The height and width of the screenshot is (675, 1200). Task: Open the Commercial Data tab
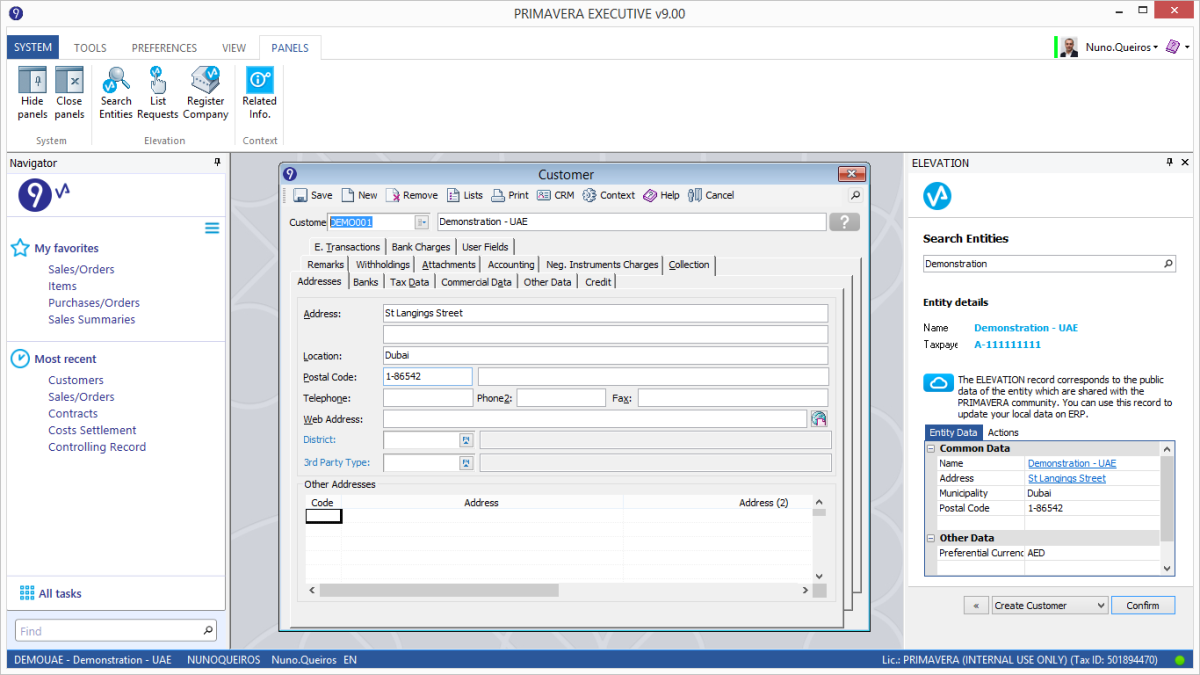coord(476,282)
